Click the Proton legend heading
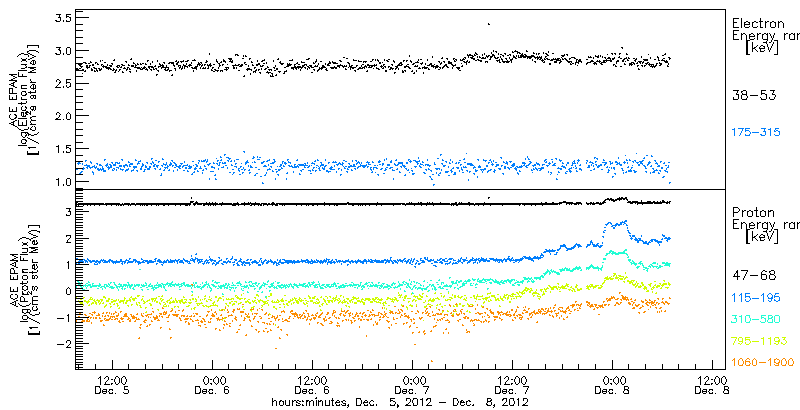Image resolution: width=800 pixels, height=410 pixels. [x=753, y=213]
